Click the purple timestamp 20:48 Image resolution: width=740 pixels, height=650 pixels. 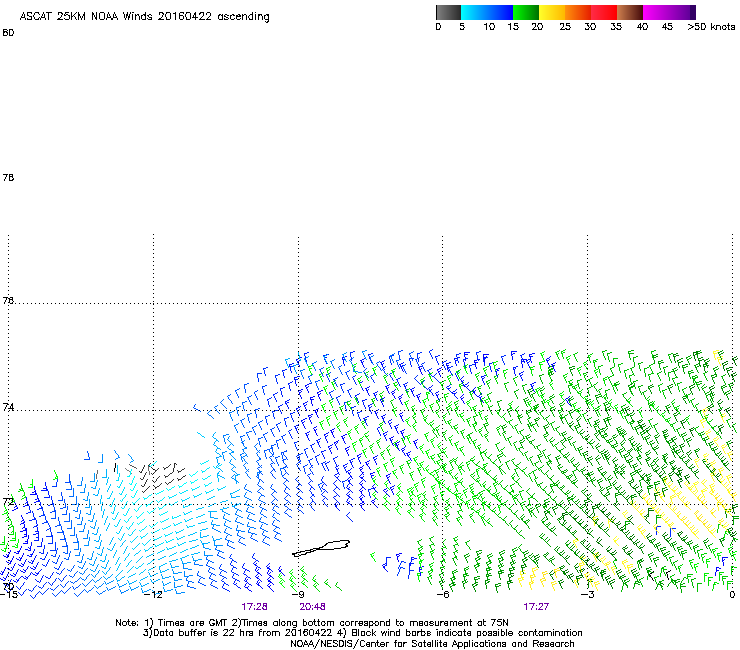point(312,607)
